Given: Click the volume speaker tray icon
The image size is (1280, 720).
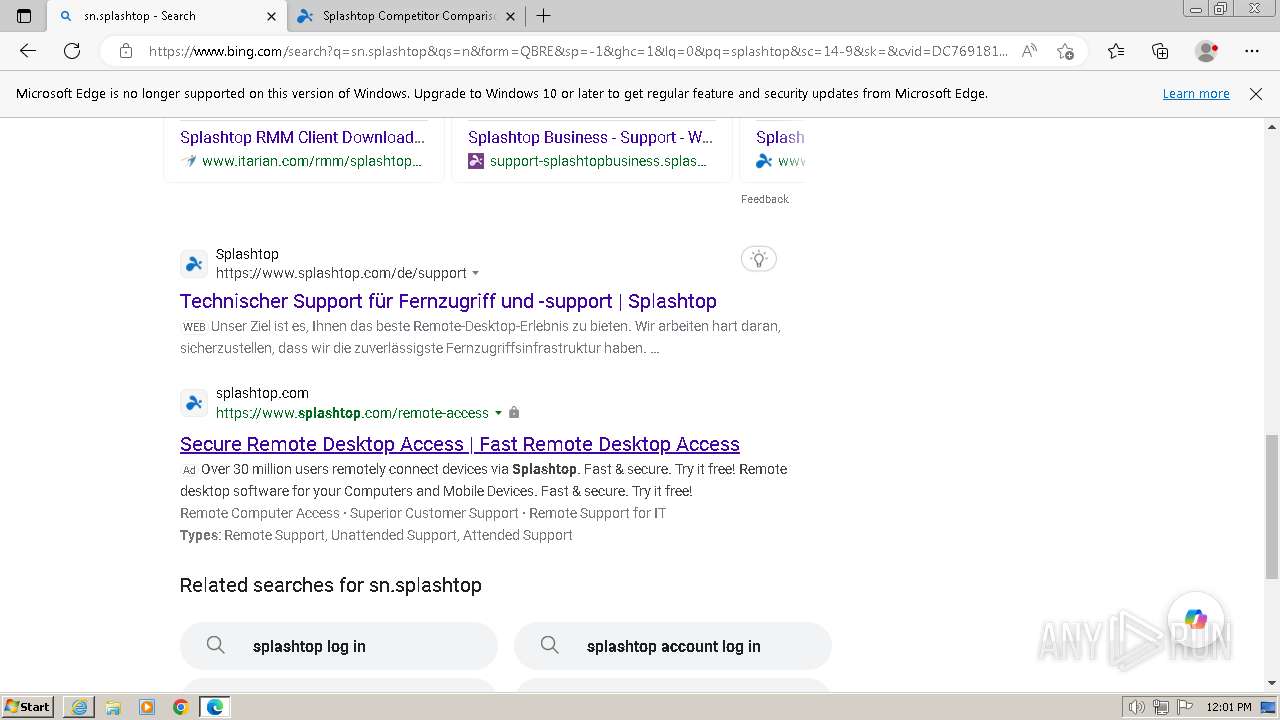Looking at the screenshot, I should pos(1136,707).
